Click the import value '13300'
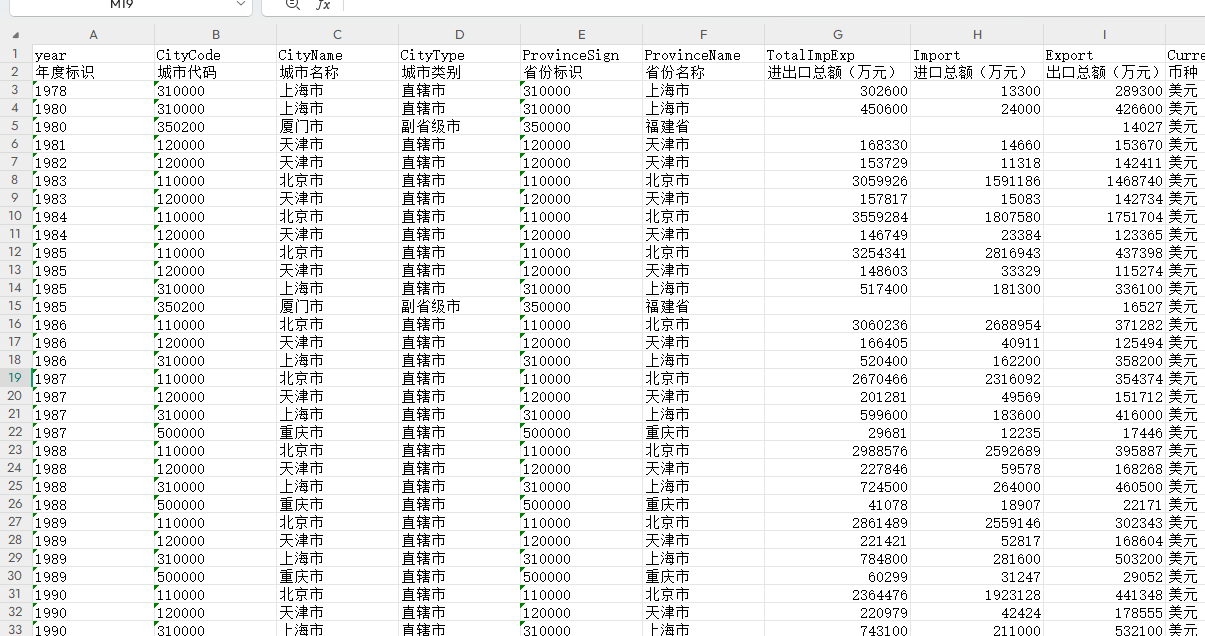 point(977,91)
